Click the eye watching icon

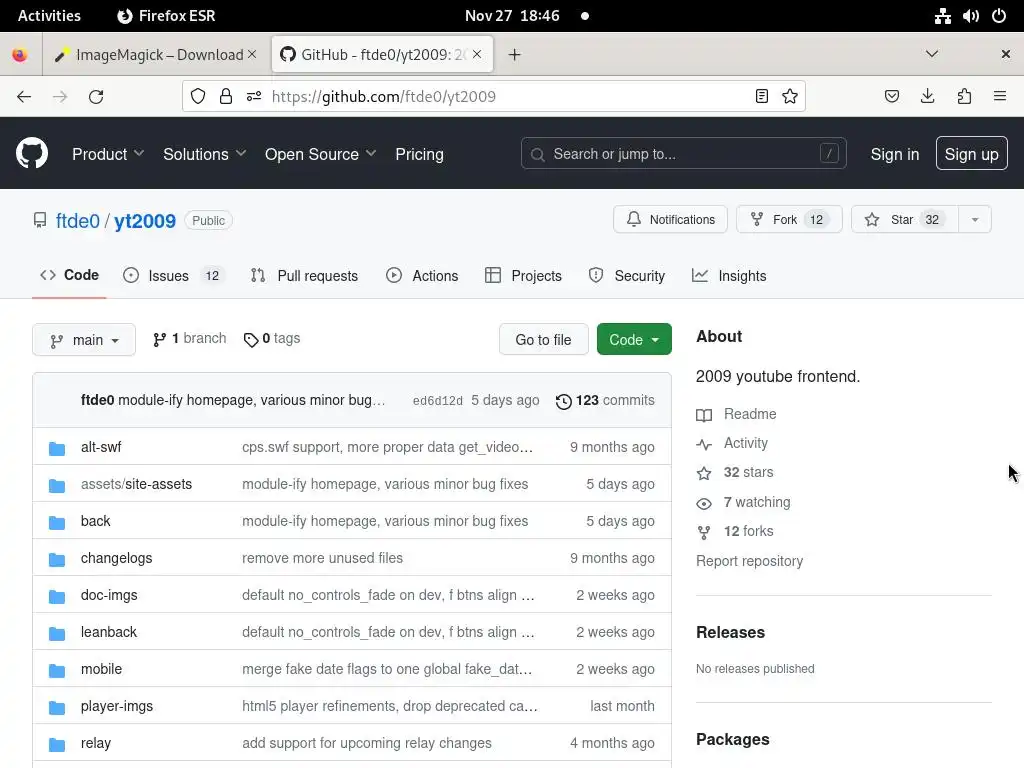(703, 503)
